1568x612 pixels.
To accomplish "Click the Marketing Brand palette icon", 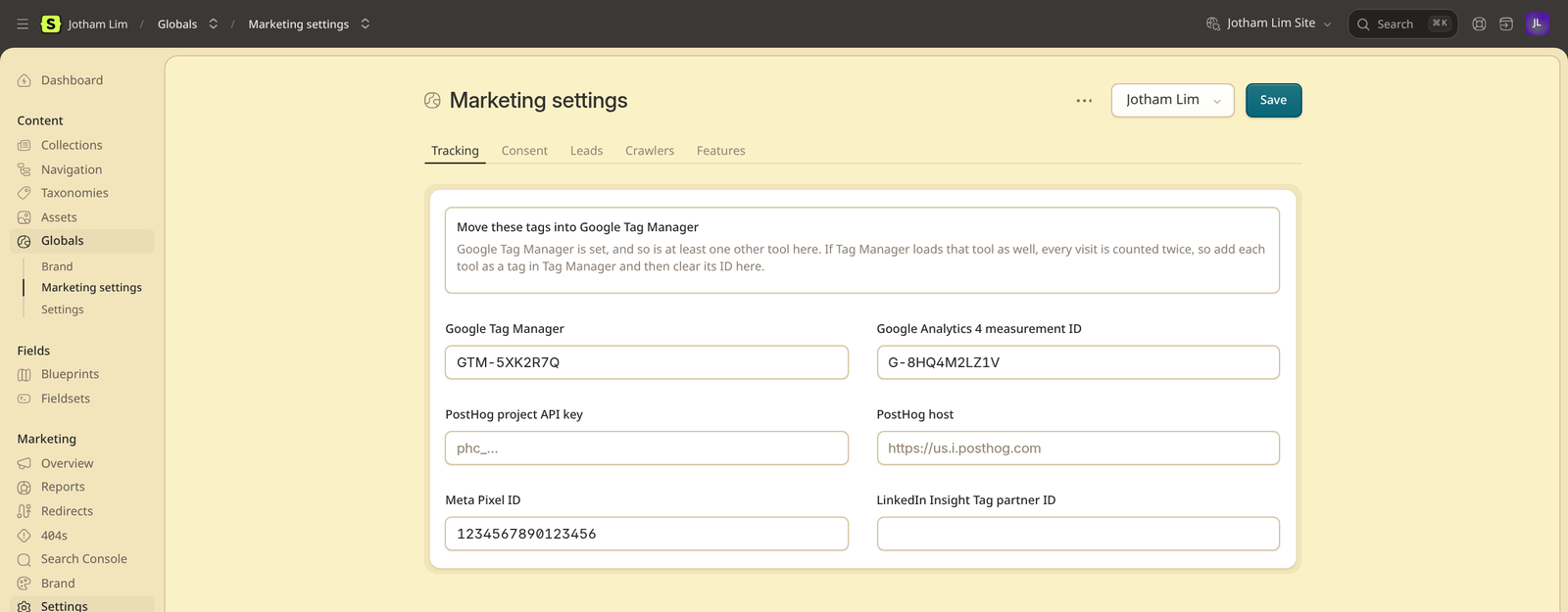I will click(x=24, y=584).
